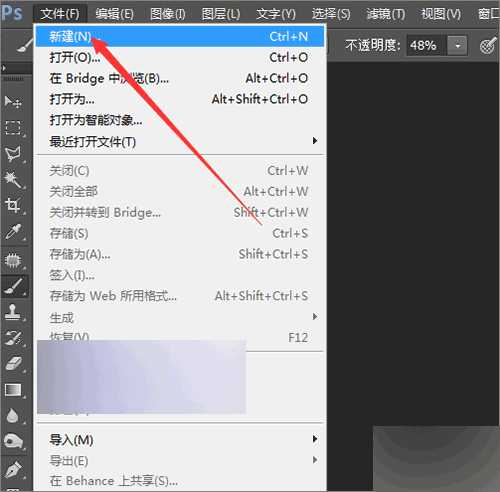Viewport: 500px width, 492px height.
Task: Select the Brush tool in toolbox
Action: 14,286
